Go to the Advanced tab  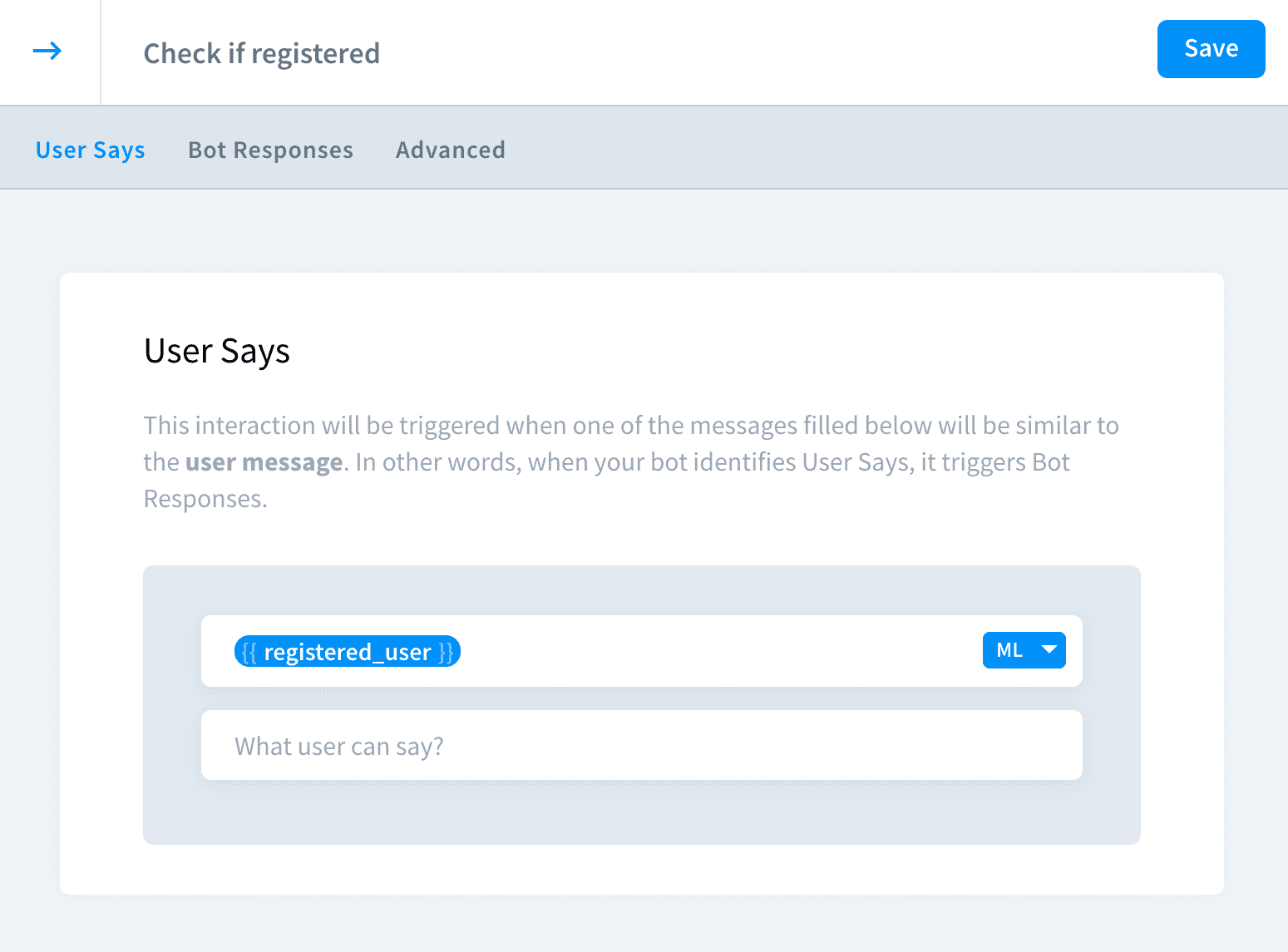pyautogui.click(x=450, y=150)
